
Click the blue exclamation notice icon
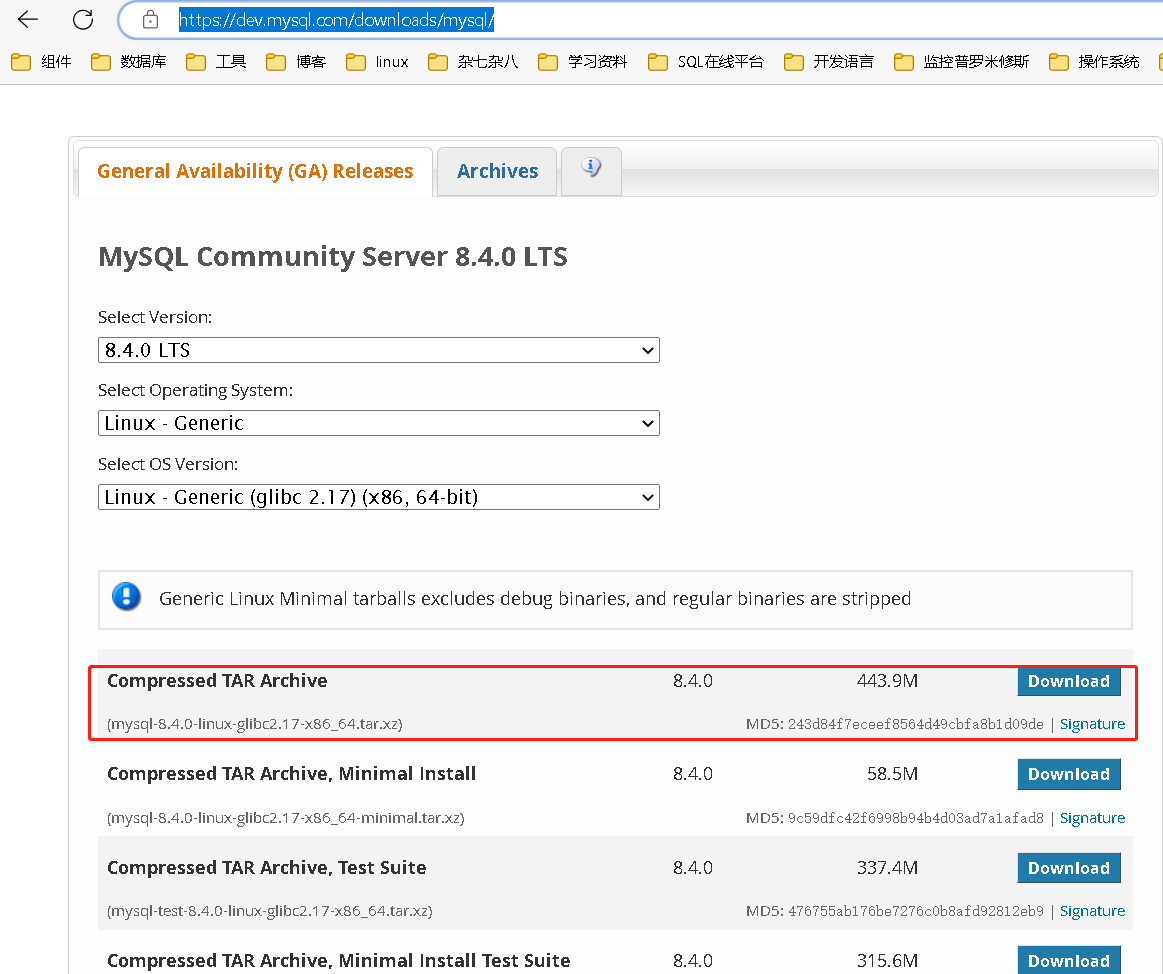coord(126,597)
